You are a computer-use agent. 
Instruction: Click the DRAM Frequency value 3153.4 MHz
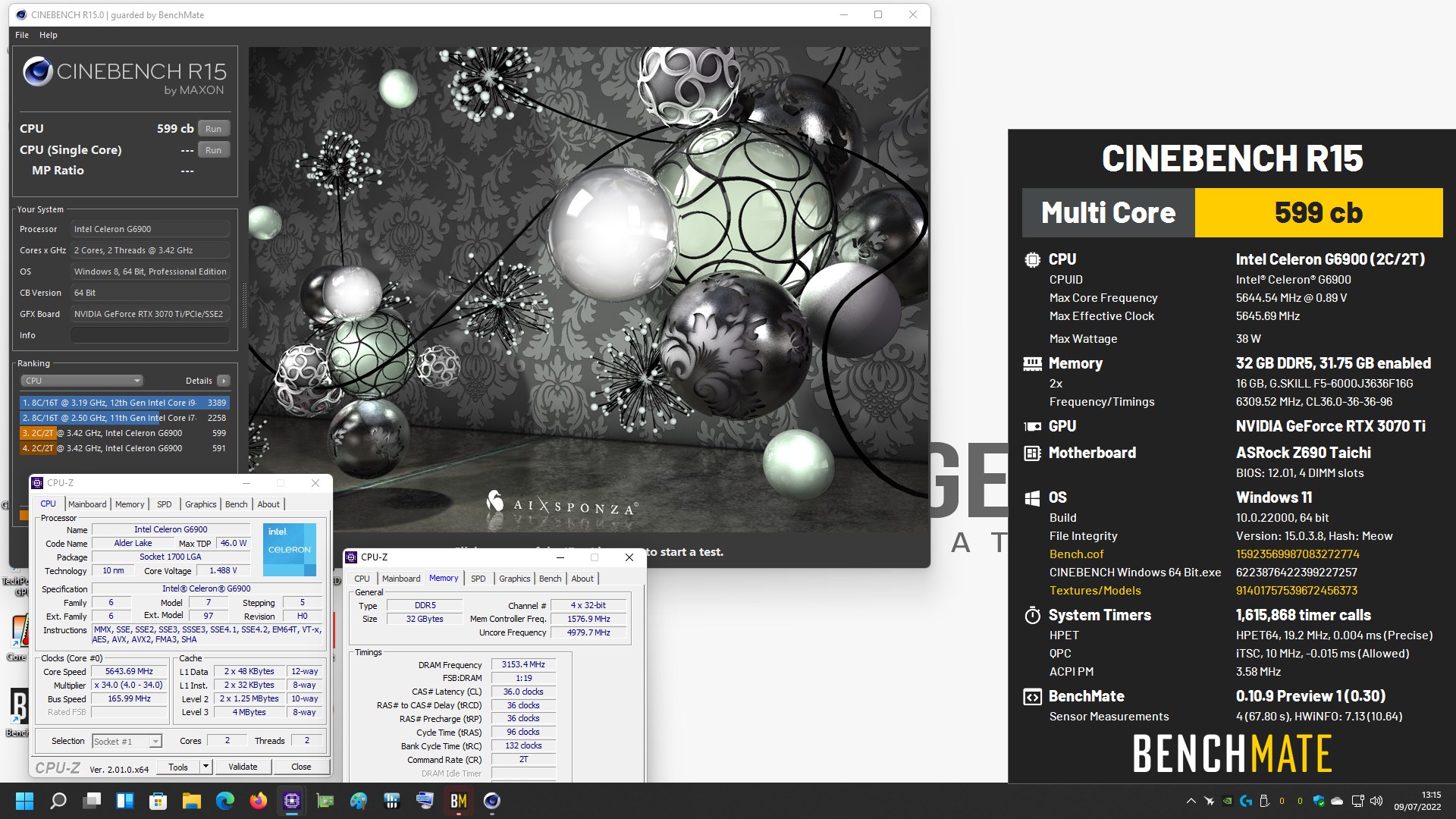[523, 664]
